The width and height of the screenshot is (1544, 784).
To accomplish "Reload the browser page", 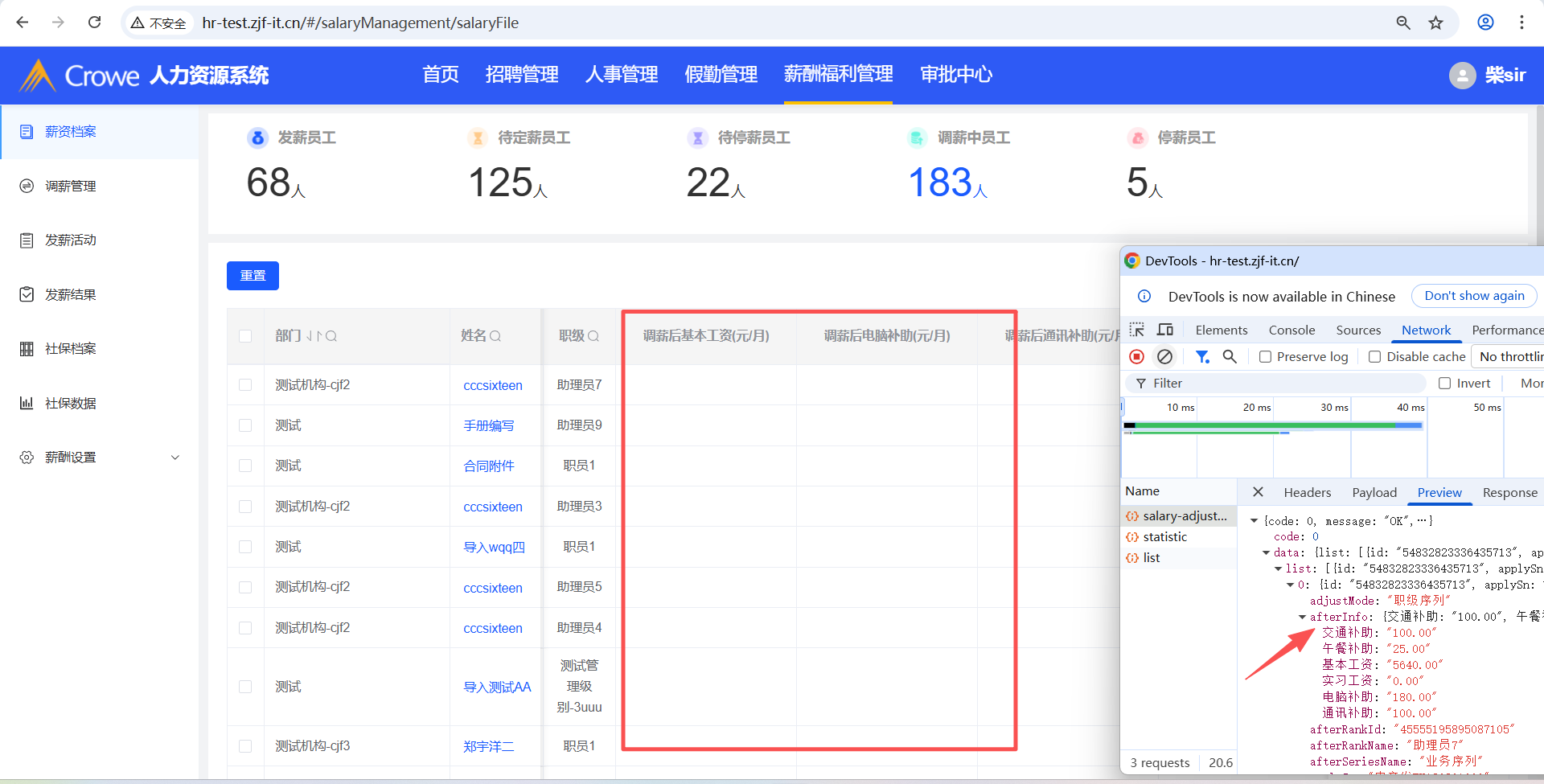I will (95, 23).
